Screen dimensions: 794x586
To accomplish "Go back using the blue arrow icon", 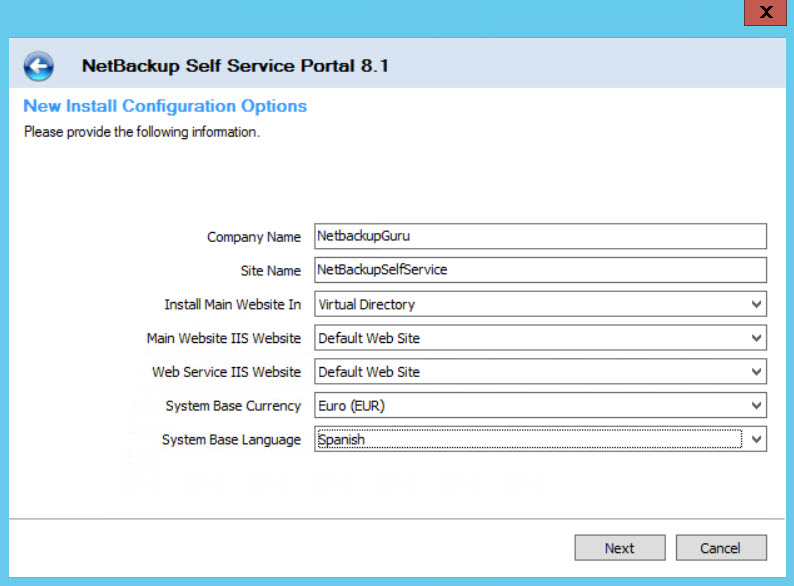I will [38, 66].
